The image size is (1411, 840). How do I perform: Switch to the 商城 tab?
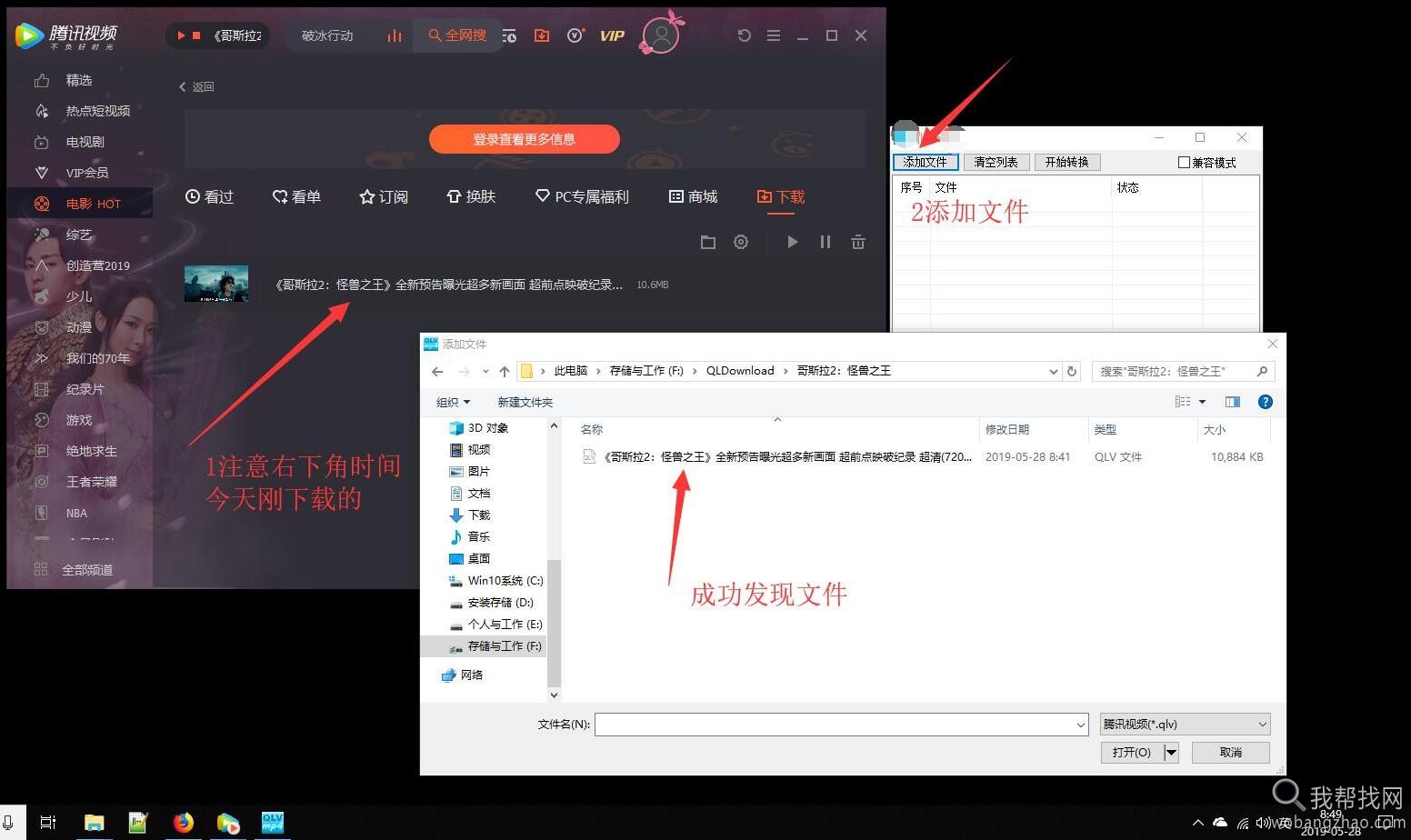pyautogui.click(x=694, y=196)
